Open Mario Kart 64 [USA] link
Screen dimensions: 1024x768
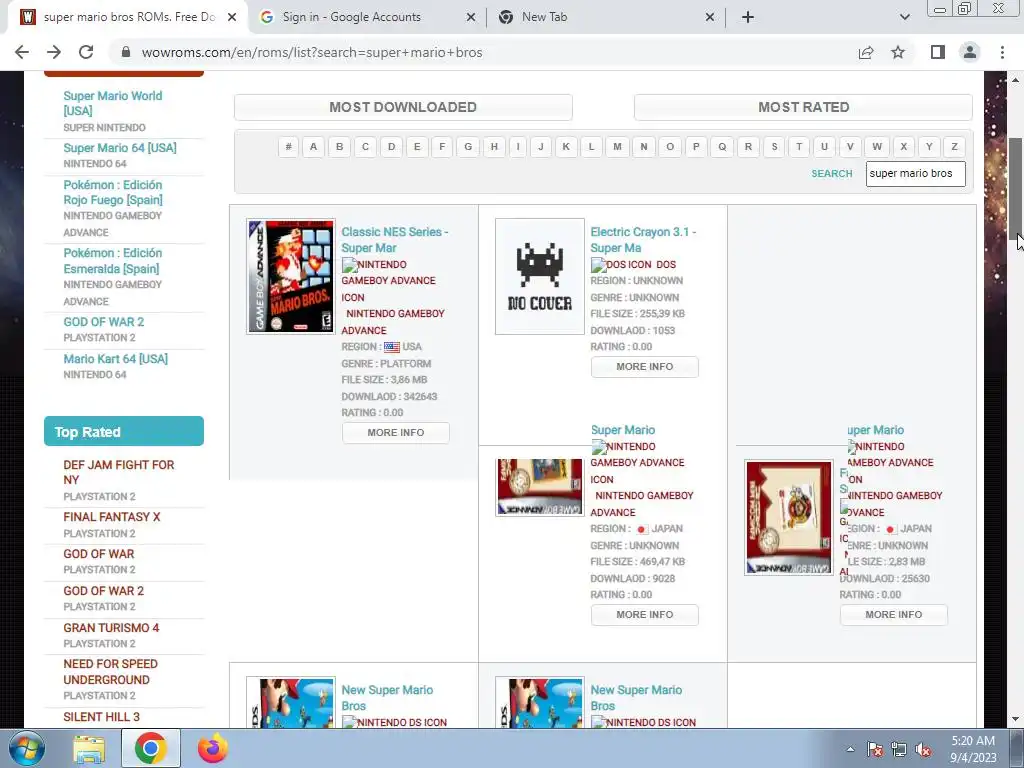pos(116,359)
